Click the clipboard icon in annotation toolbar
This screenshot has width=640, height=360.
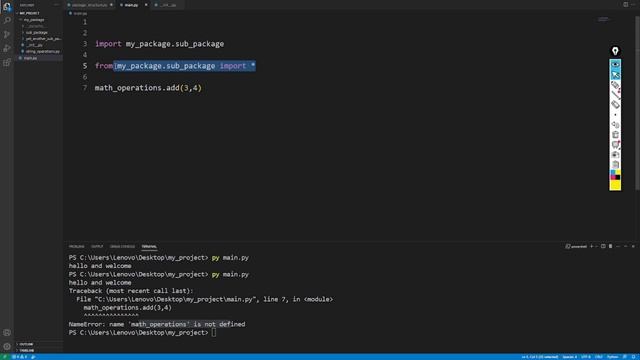click(x=615, y=164)
